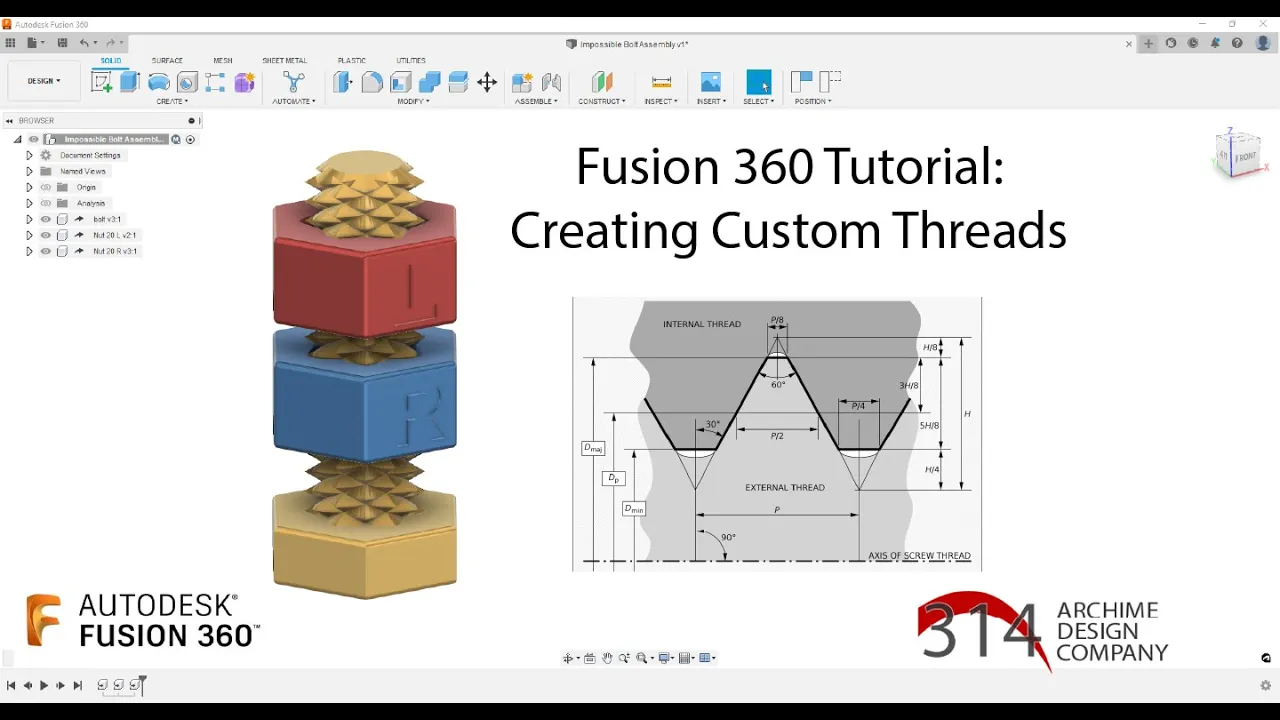Click the Joint icon
This screenshot has height=720, width=1280.
[551, 82]
